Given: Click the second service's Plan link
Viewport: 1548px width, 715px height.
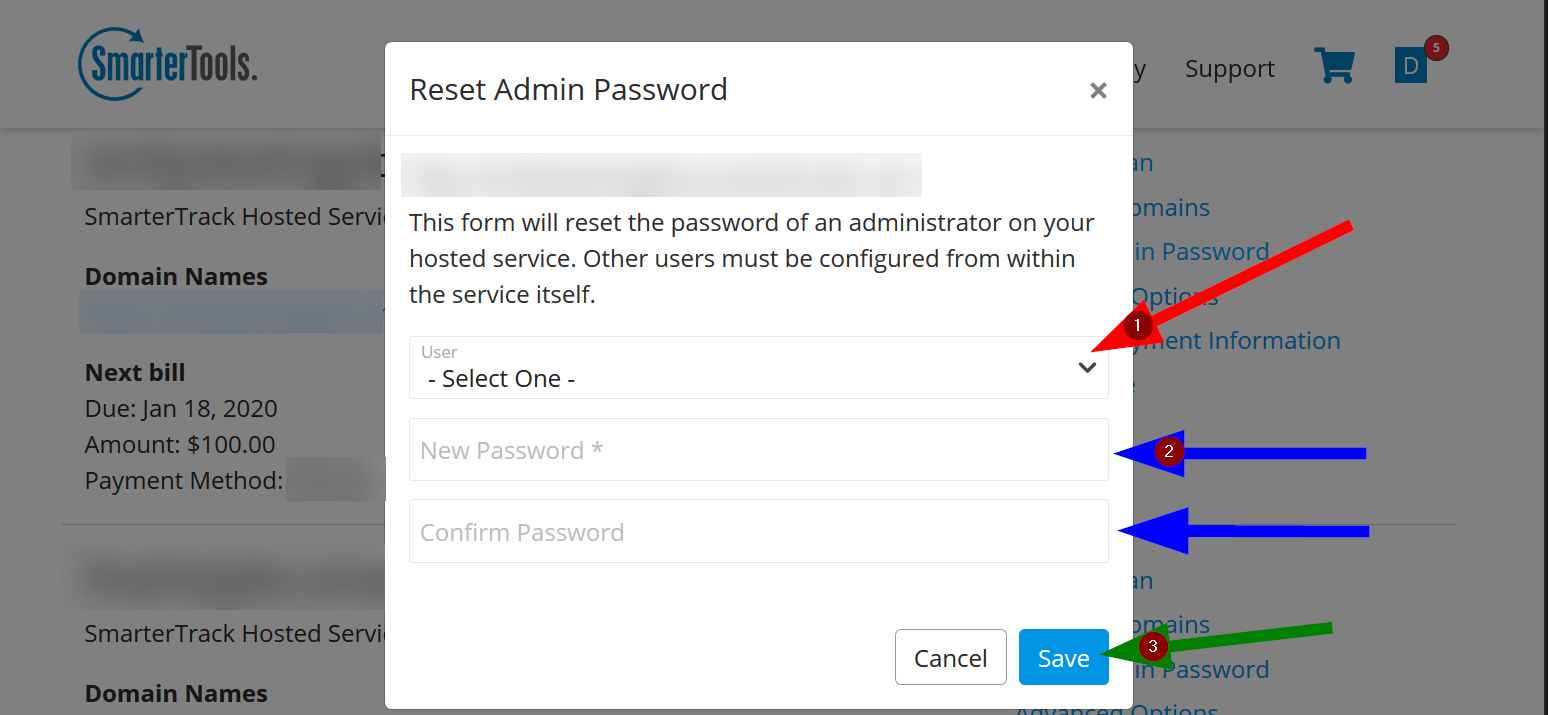Looking at the screenshot, I should (x=1143, y=581).
